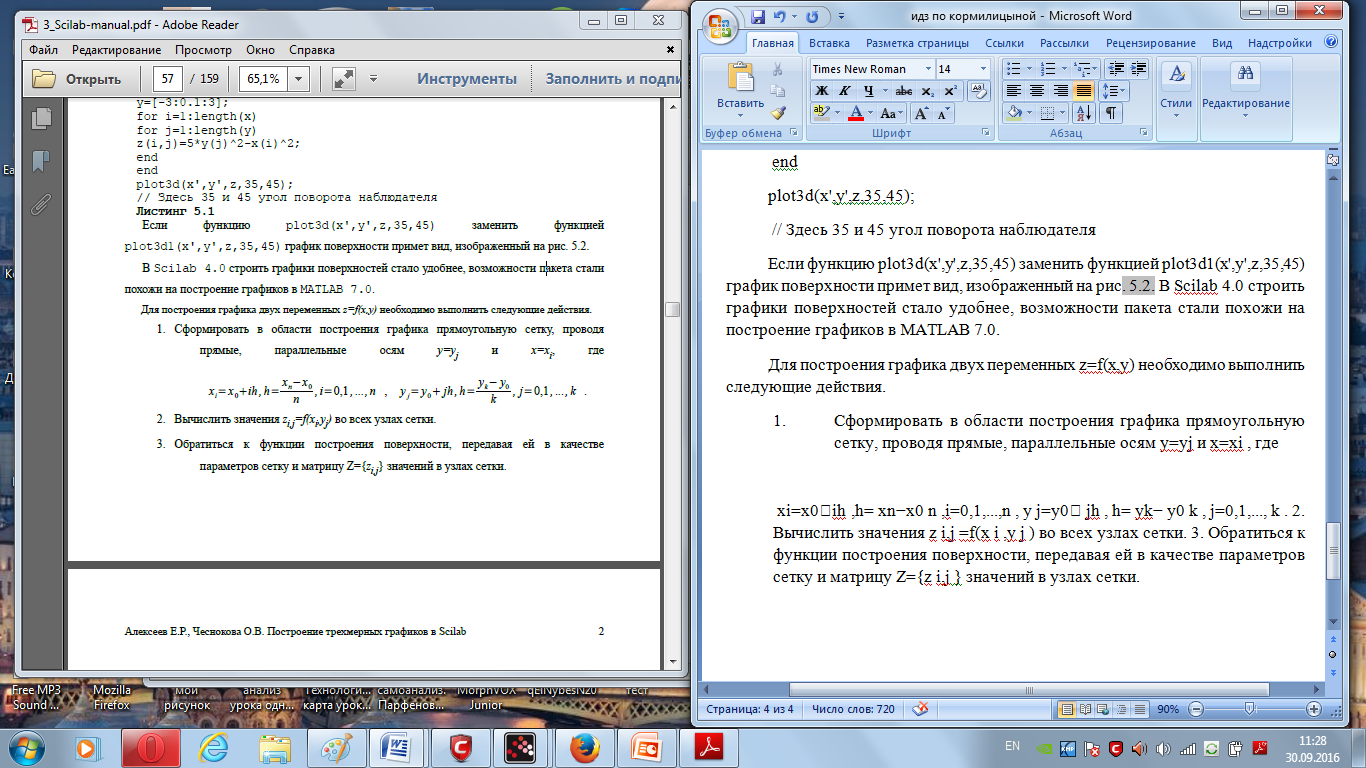Open the Просмотр menu in Adobe Reader
This screenshot has width=1366, height=768.
click(203, 49)
